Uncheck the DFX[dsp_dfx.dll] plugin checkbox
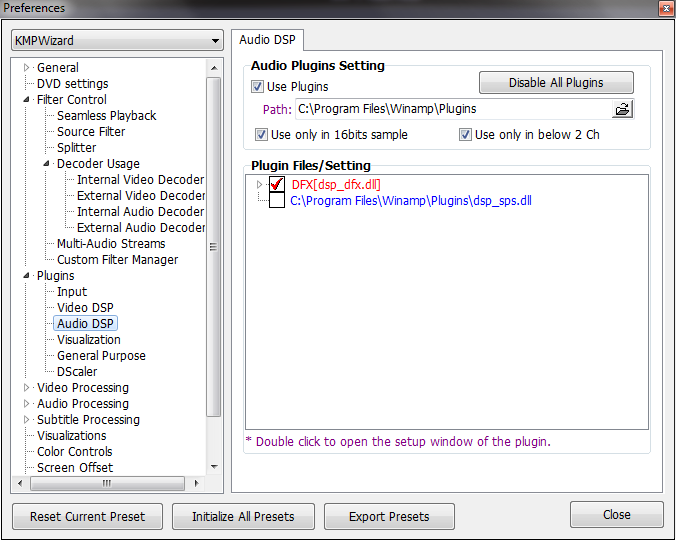Screen dimensions: 676x541 (x=277, y=185)
